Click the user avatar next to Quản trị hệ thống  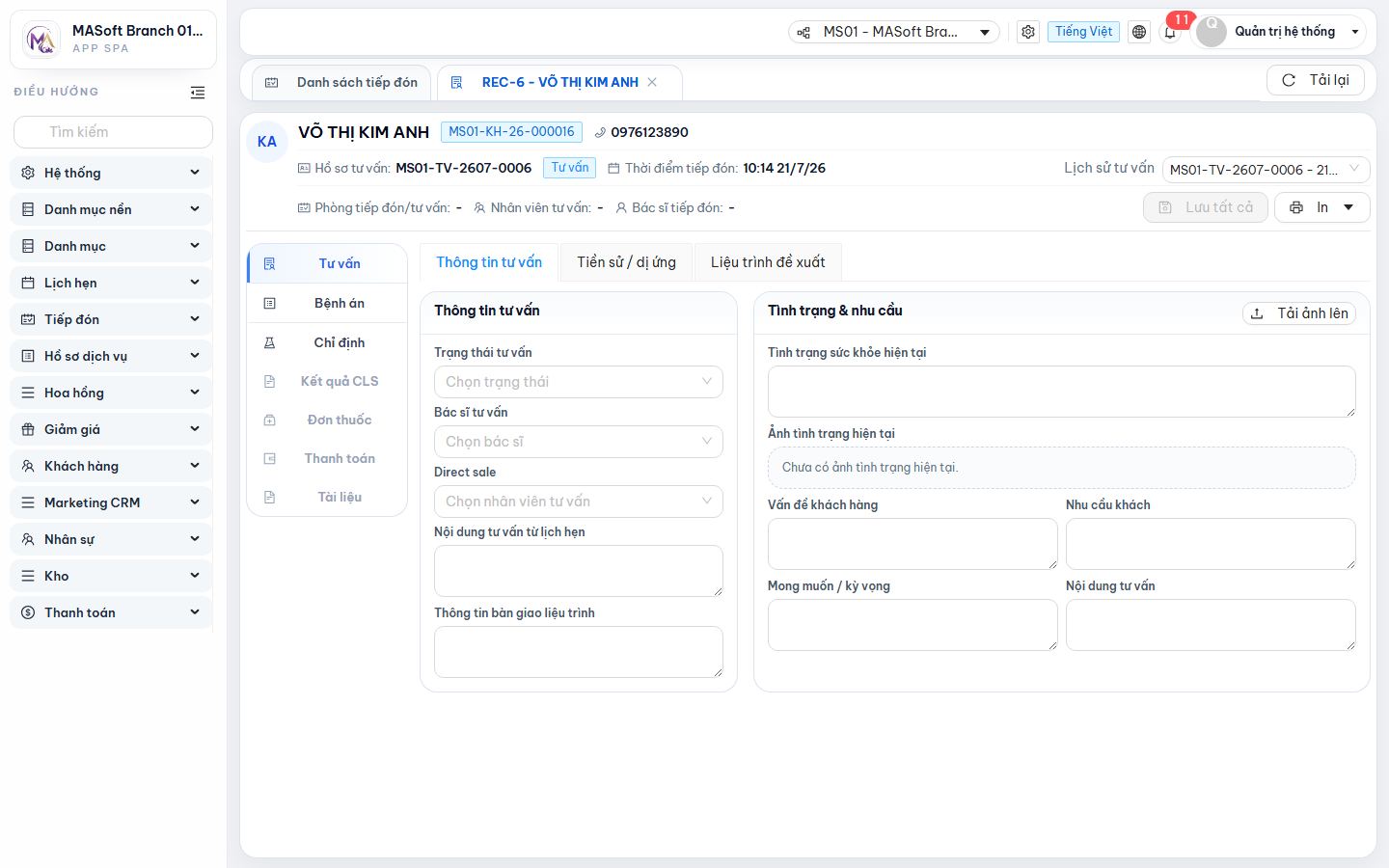[1212, 32]
